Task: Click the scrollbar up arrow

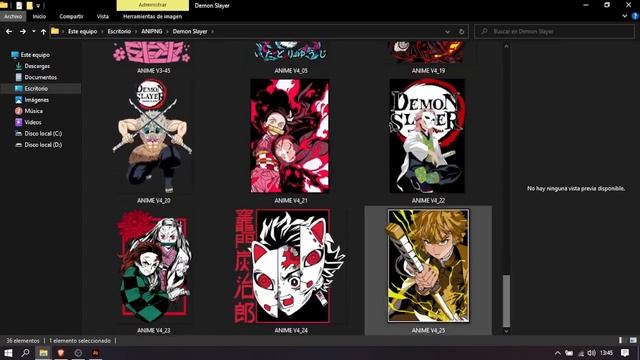Action: coord(506,46)
